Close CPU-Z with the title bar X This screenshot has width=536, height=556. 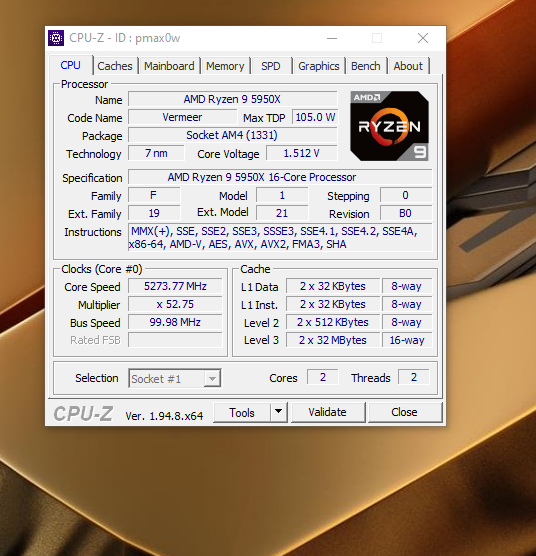(423, 38)
